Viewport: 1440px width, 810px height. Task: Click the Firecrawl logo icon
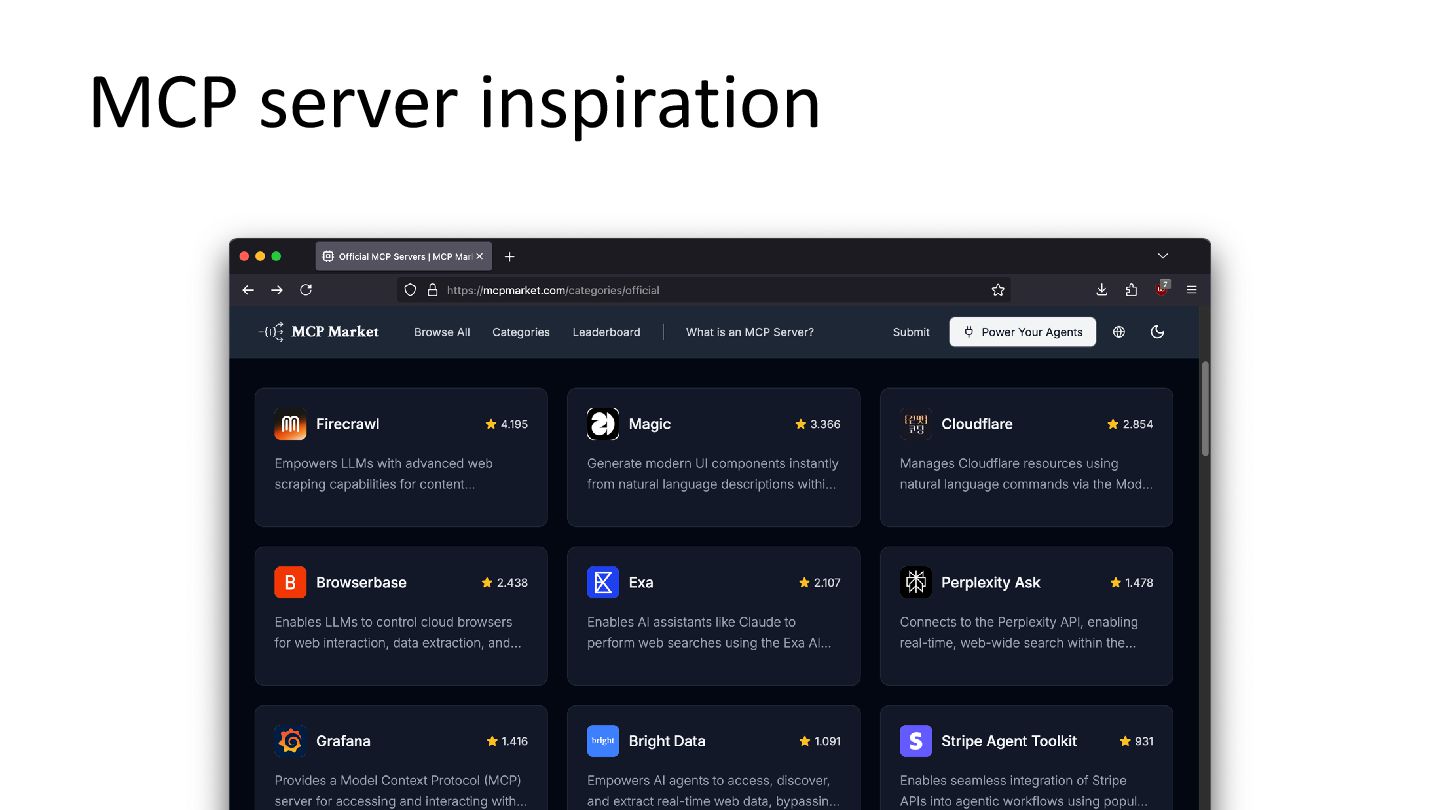290,424
